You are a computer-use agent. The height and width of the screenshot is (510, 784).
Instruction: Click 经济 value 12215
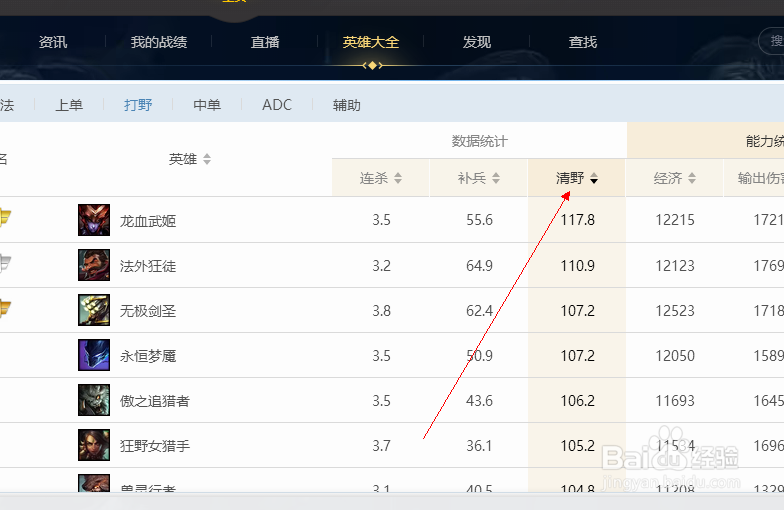pyautogui.click(x=675, y=220)
